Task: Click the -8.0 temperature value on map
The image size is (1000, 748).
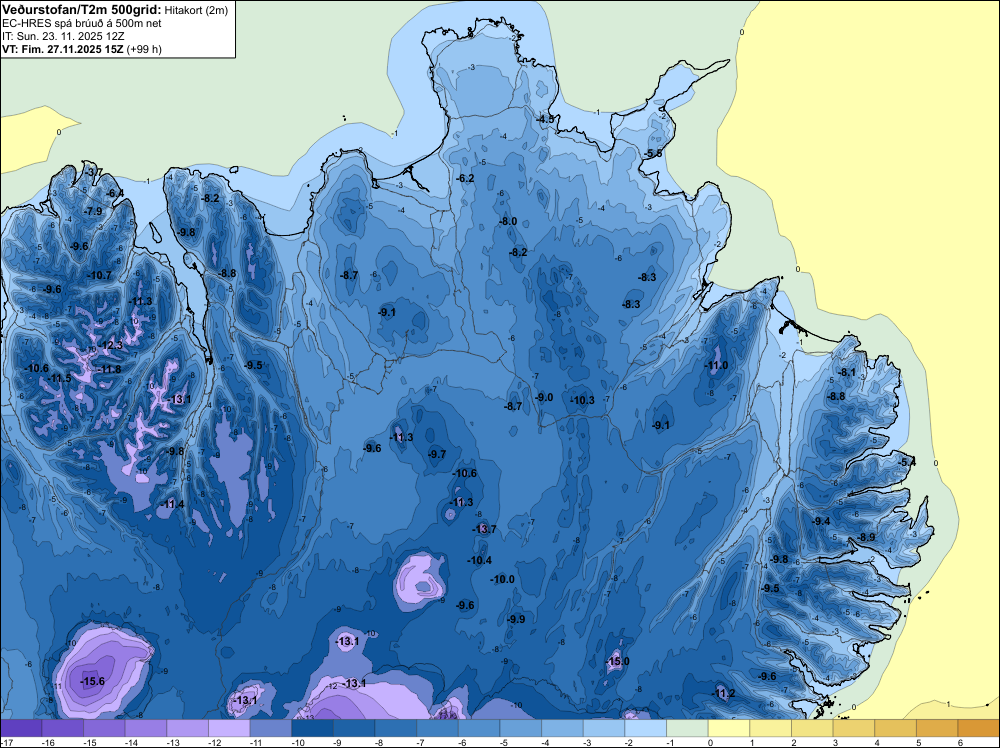Action: [508, 221]
